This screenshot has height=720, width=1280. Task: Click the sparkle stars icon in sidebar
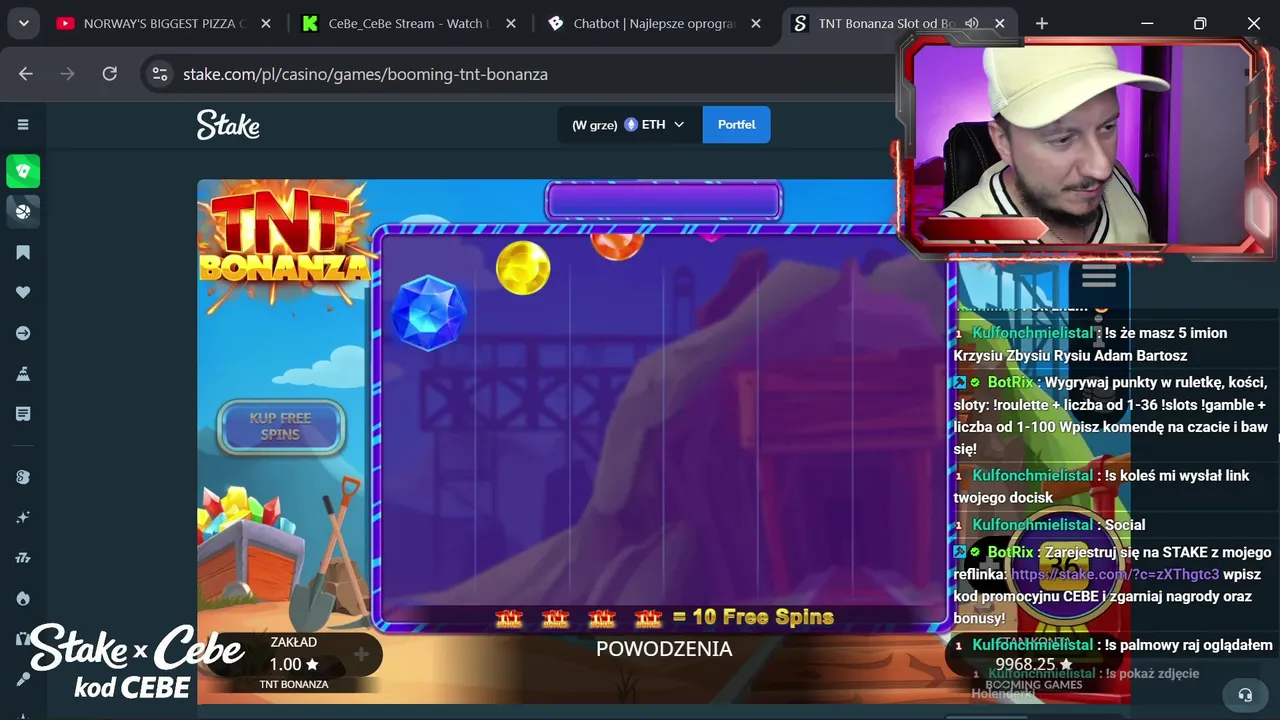click(x=23, y=517)
